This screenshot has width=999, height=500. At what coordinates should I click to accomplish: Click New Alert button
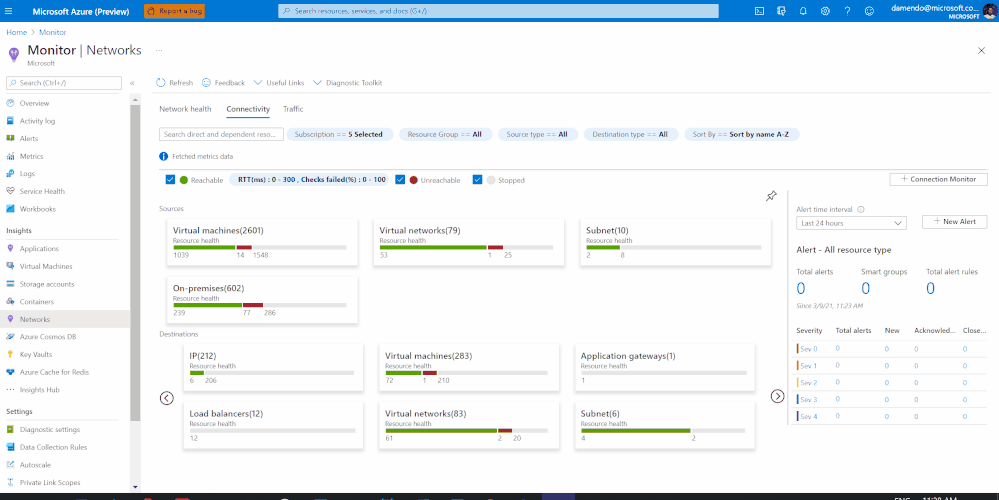954,221
